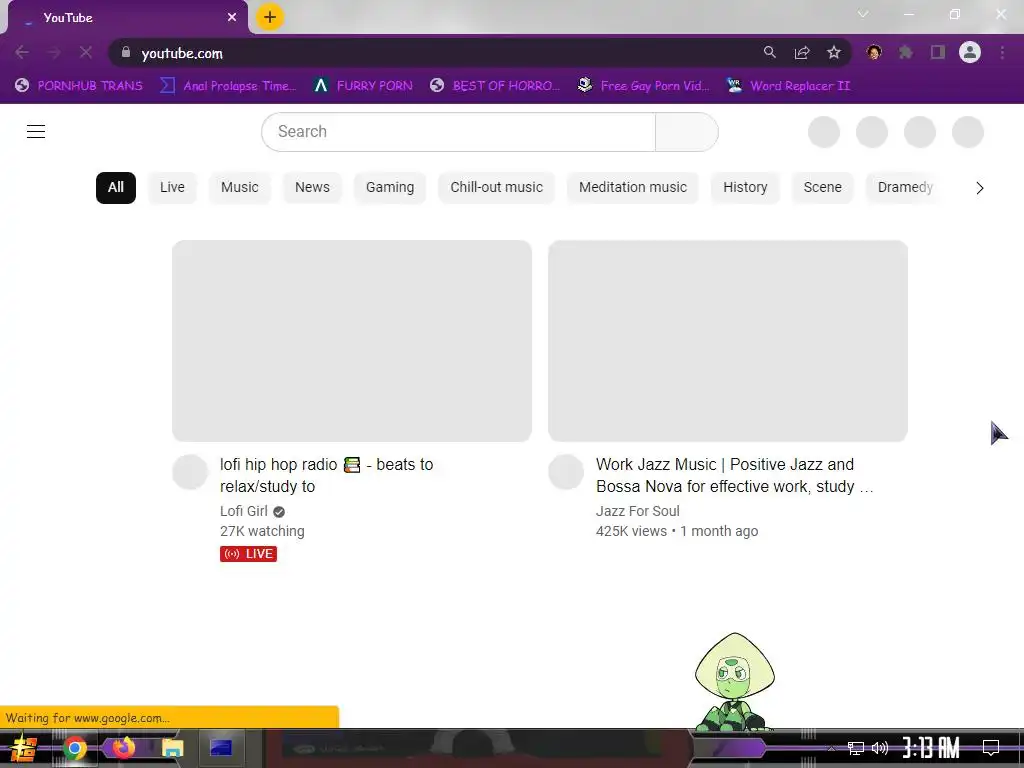This screenshot has height=768, width=1024.
Task: Open the Chrome extensions puzzle icon
Action: tap(906, 52)
